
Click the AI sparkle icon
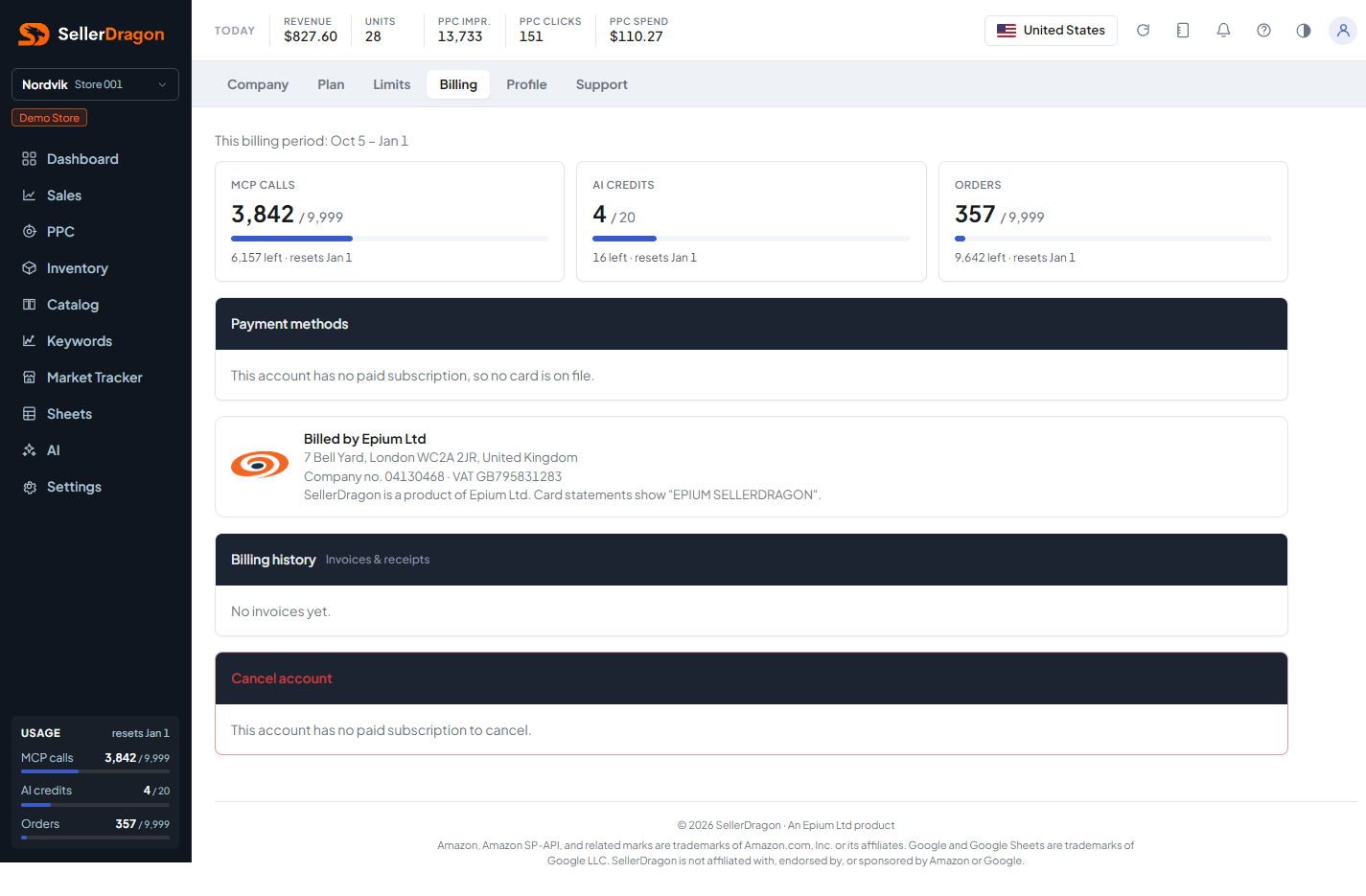30,450
